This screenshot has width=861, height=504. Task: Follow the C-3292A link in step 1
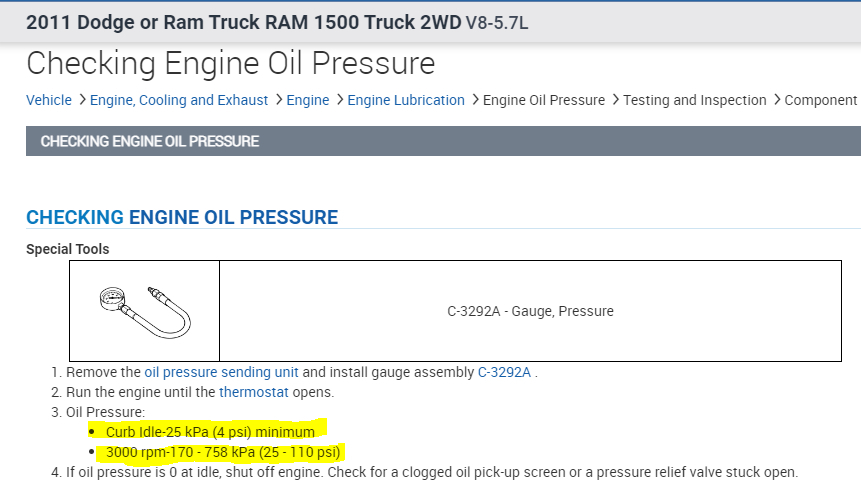504,372
